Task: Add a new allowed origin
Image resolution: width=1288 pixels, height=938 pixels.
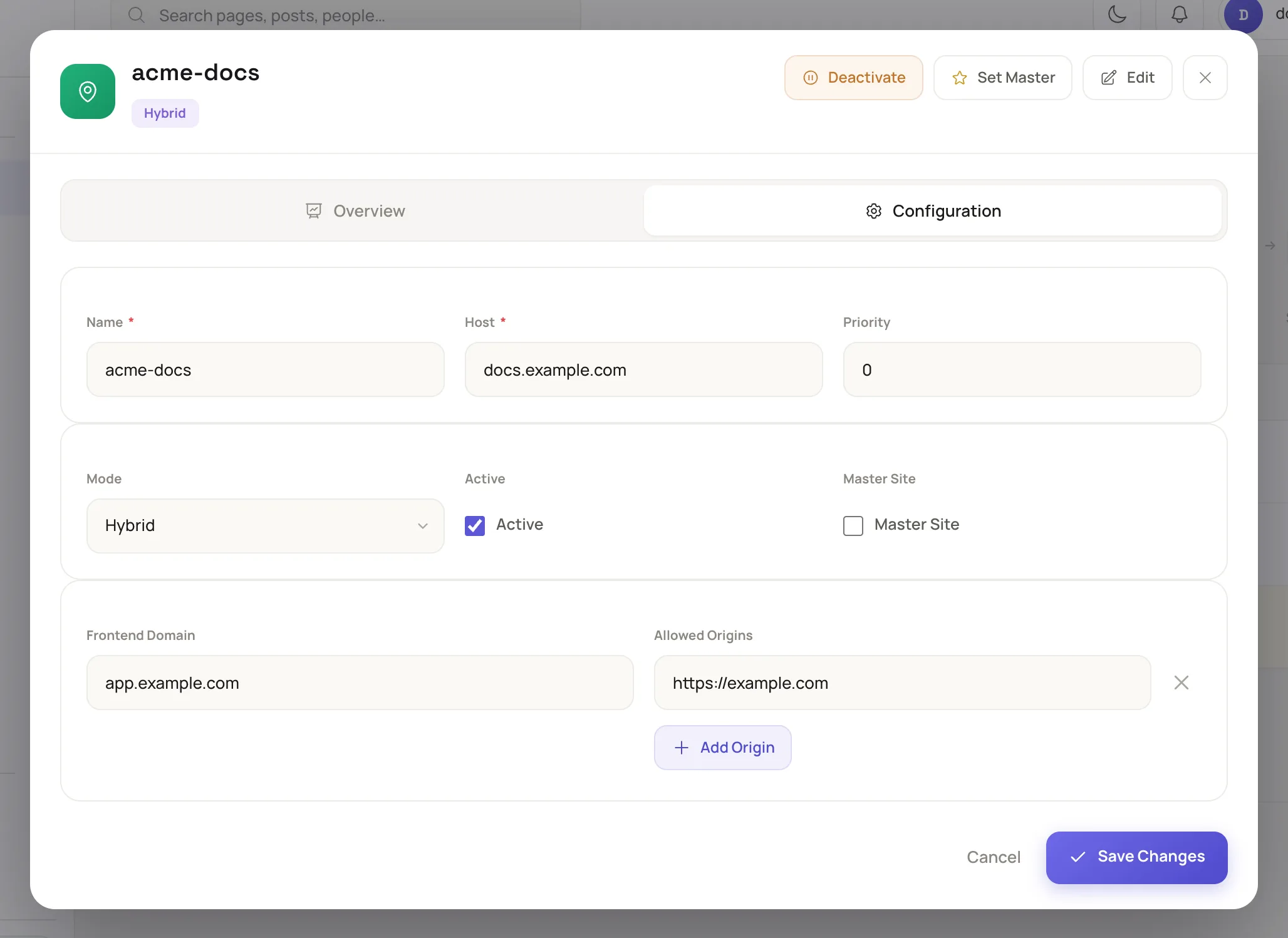Action: point(723,748)
